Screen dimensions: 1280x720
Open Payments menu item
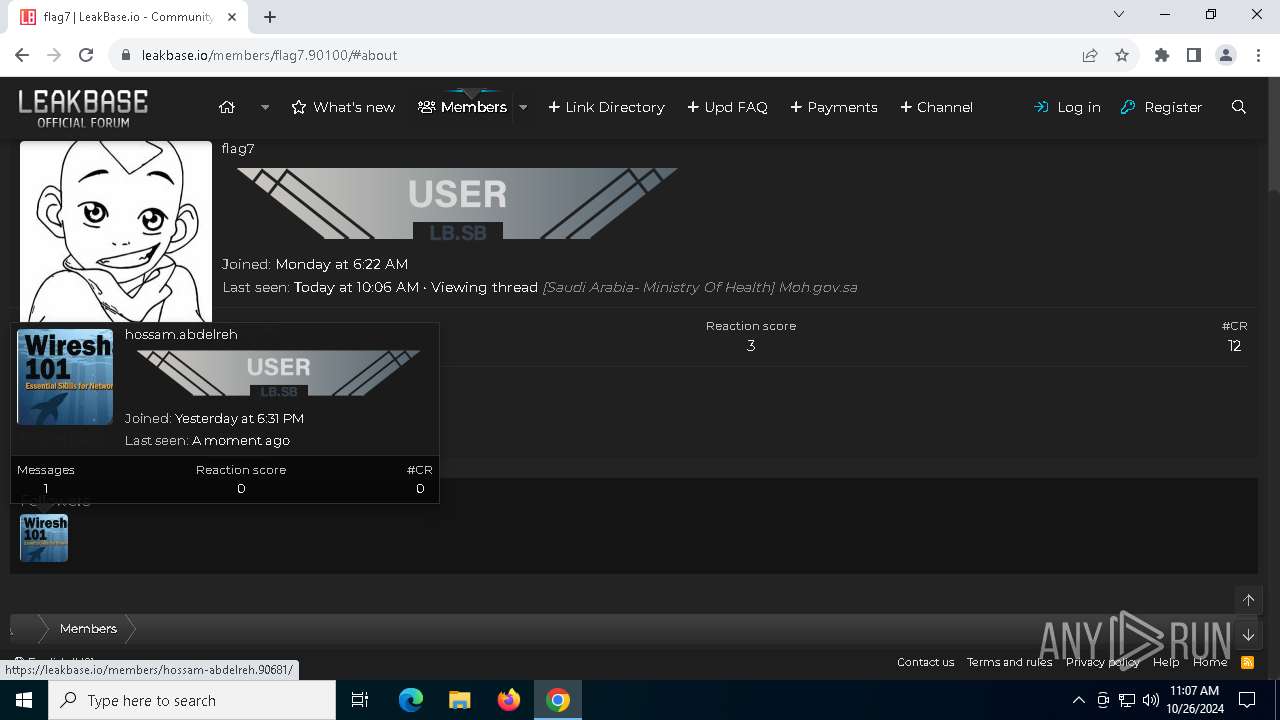coord(834,107)
